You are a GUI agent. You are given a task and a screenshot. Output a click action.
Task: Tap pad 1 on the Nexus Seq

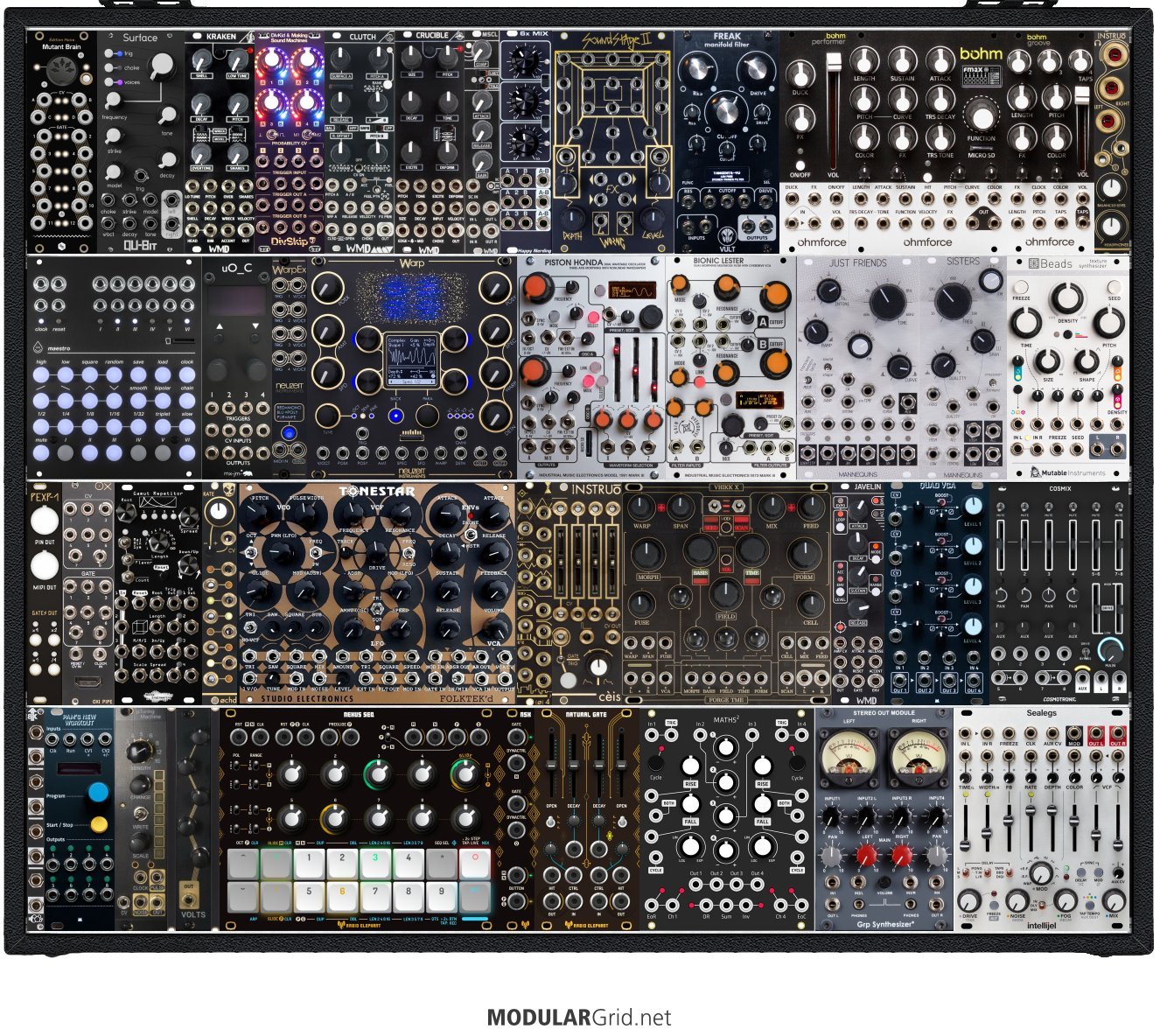tap(309, 863)
